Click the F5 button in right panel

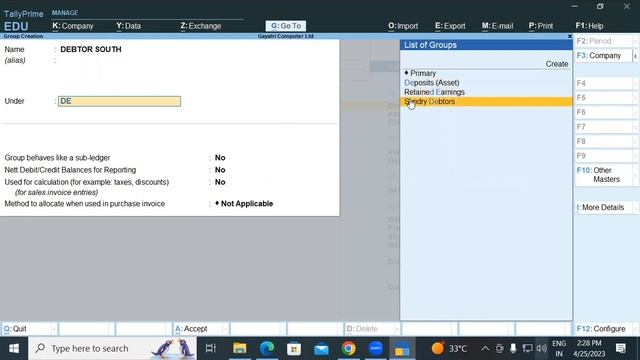(605, 98)
